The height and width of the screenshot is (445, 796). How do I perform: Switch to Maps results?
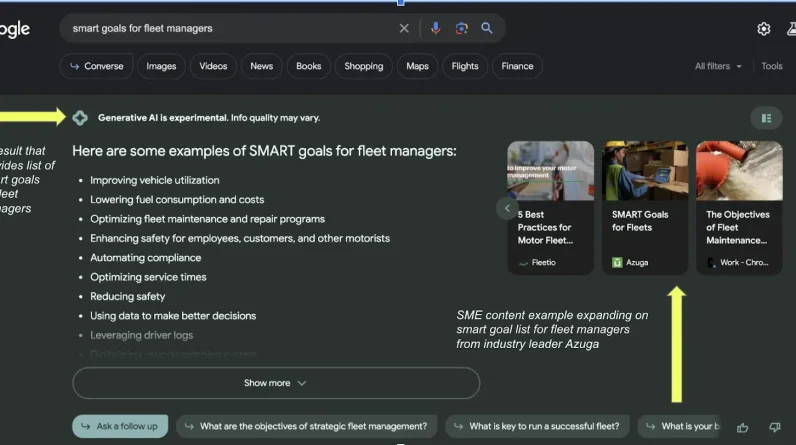(x=417, y=66)
